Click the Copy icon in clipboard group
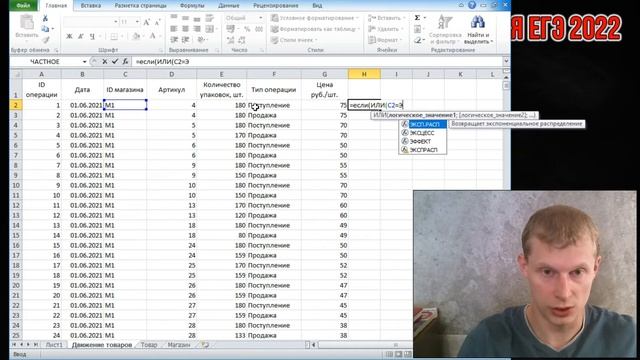This screenshot has width=640, height=360. tap(45, 29)
